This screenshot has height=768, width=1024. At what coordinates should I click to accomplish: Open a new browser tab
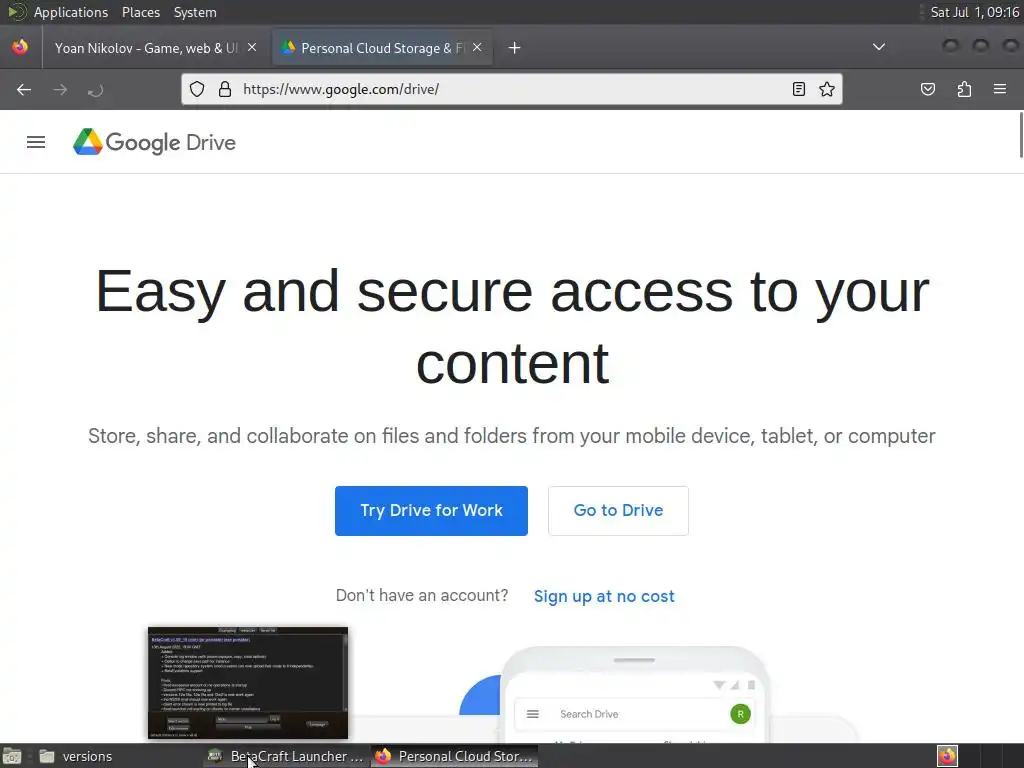[515, 48]
